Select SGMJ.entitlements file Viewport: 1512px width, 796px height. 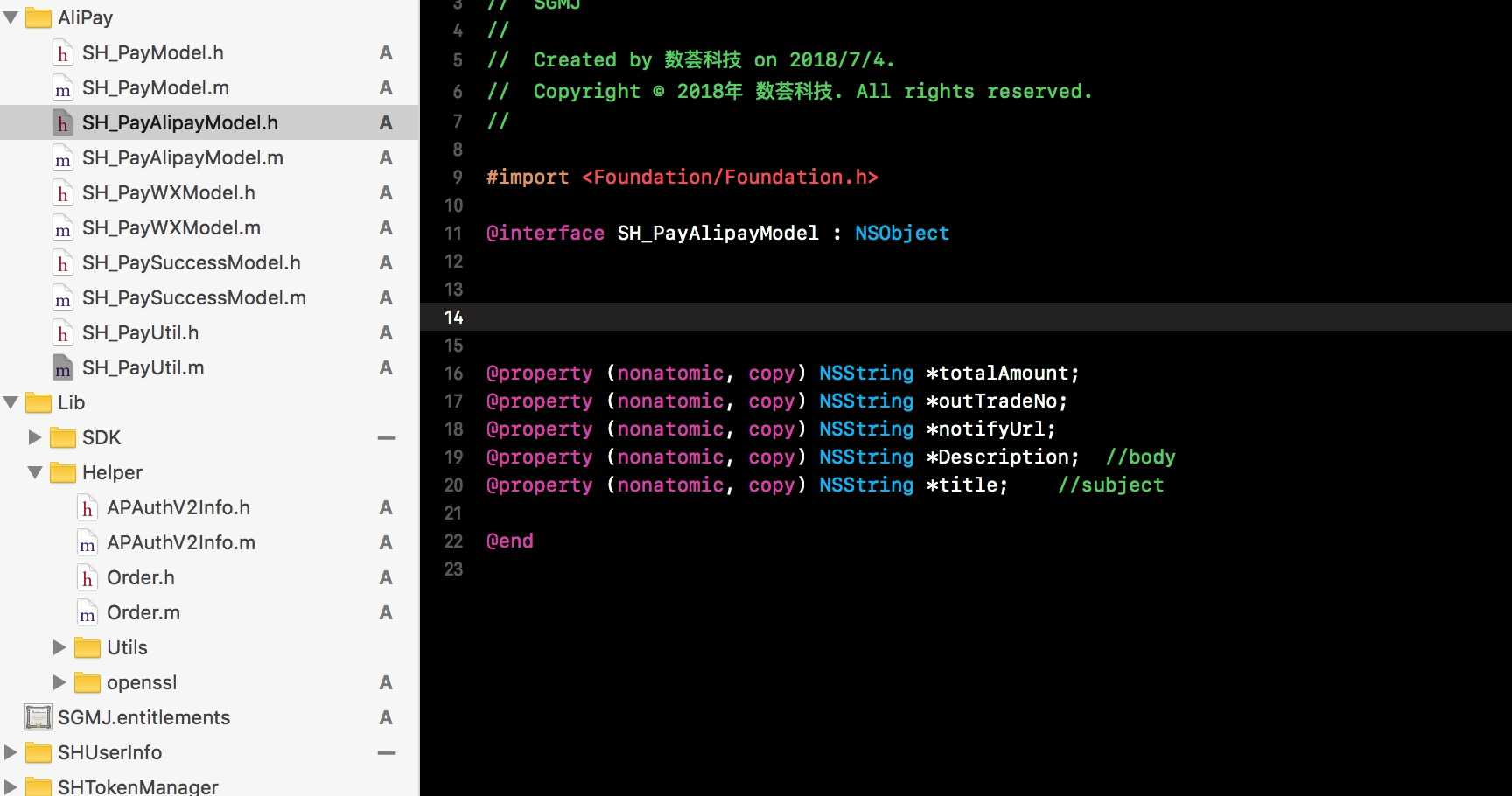144,717
